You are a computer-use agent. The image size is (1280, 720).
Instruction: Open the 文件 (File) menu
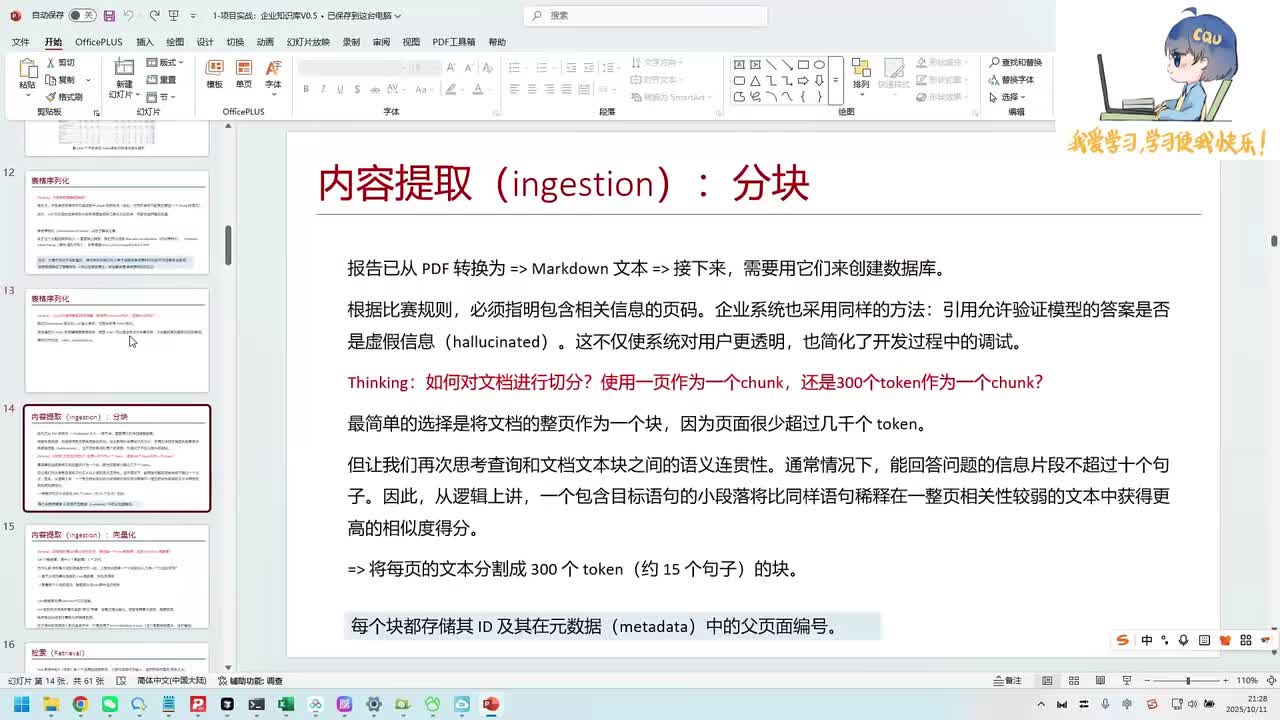pos(20,42)
